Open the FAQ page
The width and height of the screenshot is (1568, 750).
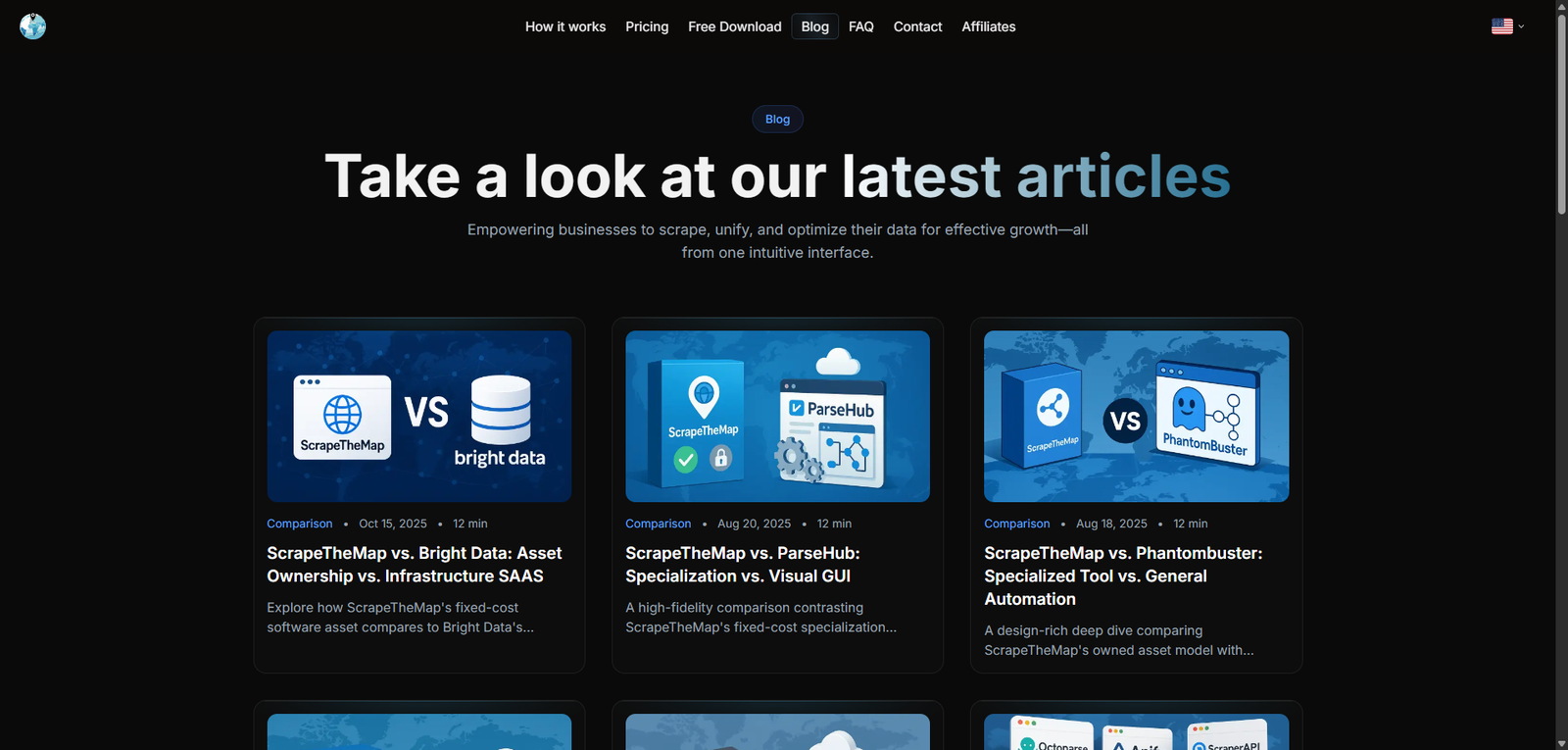tap(860, 26)
